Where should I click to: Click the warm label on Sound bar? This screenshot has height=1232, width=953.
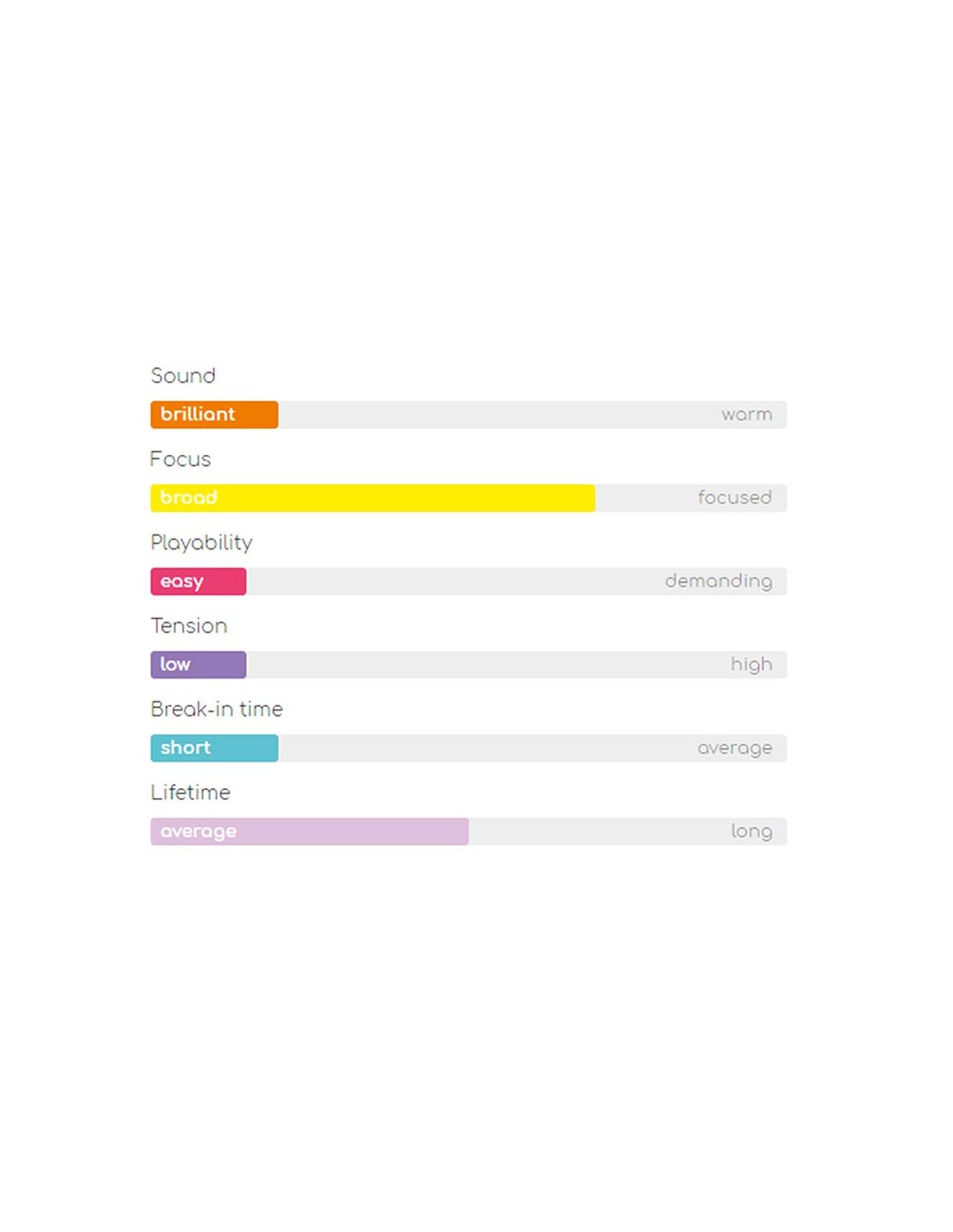click(x=746, y=414)
